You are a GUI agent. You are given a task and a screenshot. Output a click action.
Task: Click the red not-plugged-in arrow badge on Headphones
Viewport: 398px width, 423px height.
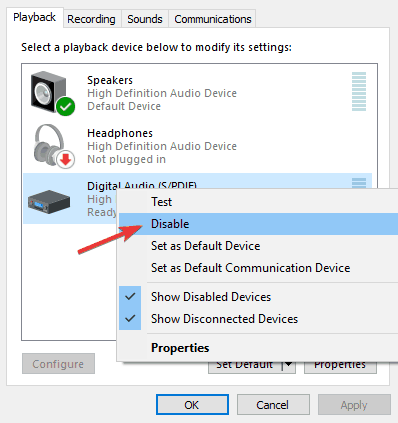tap(66, 159)
